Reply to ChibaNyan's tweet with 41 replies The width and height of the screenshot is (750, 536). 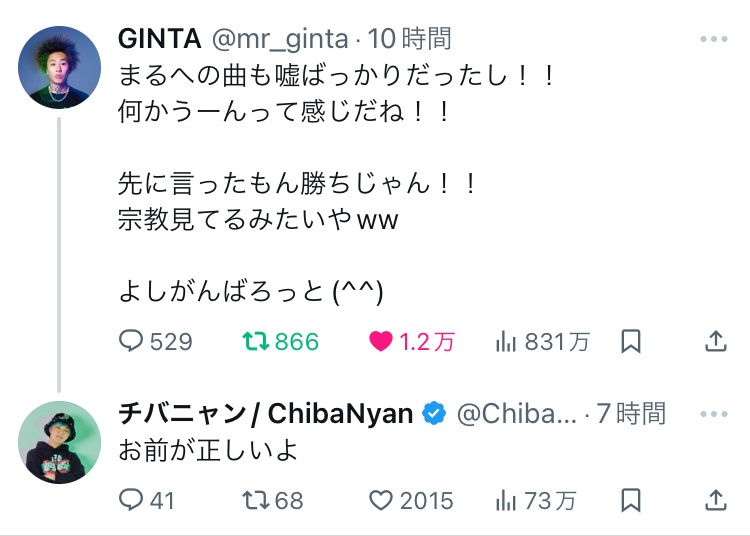(146, 500)
